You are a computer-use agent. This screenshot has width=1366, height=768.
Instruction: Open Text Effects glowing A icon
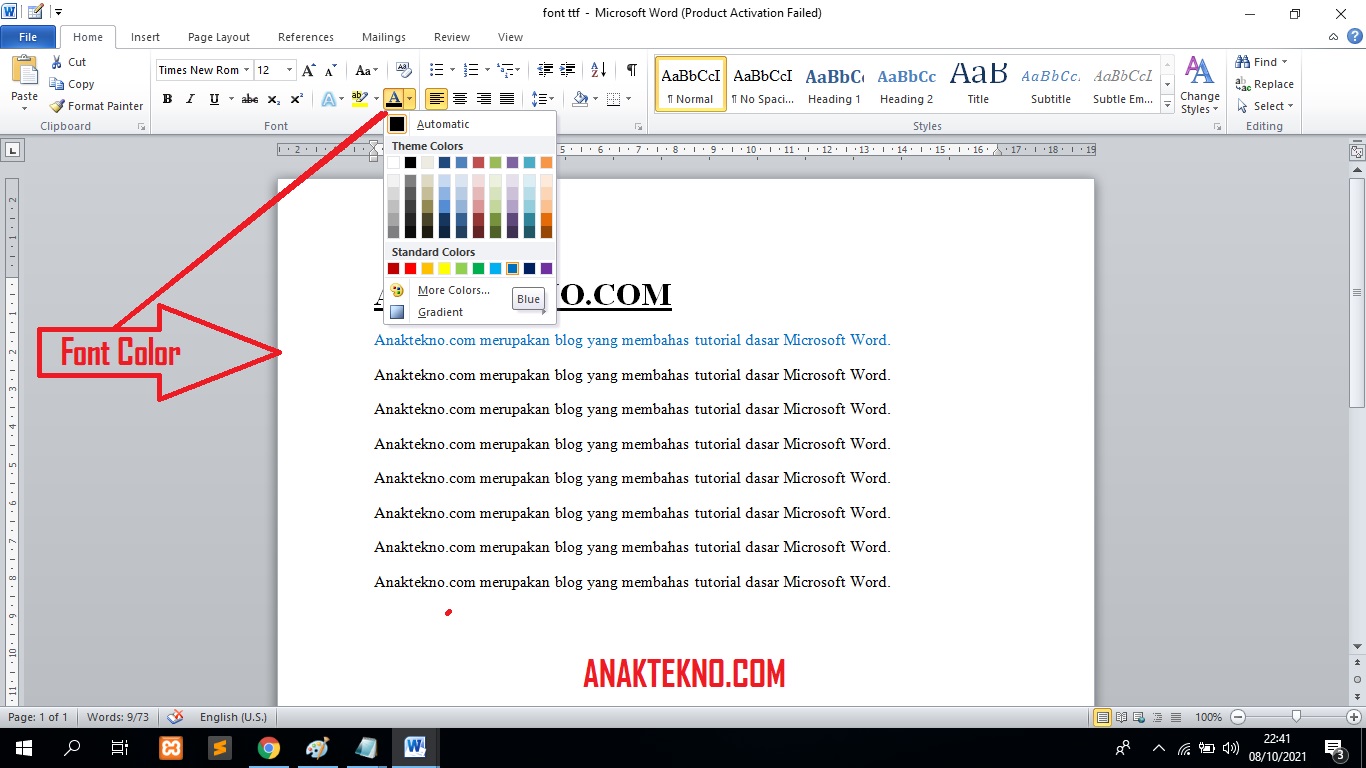(x=328, y=99)
